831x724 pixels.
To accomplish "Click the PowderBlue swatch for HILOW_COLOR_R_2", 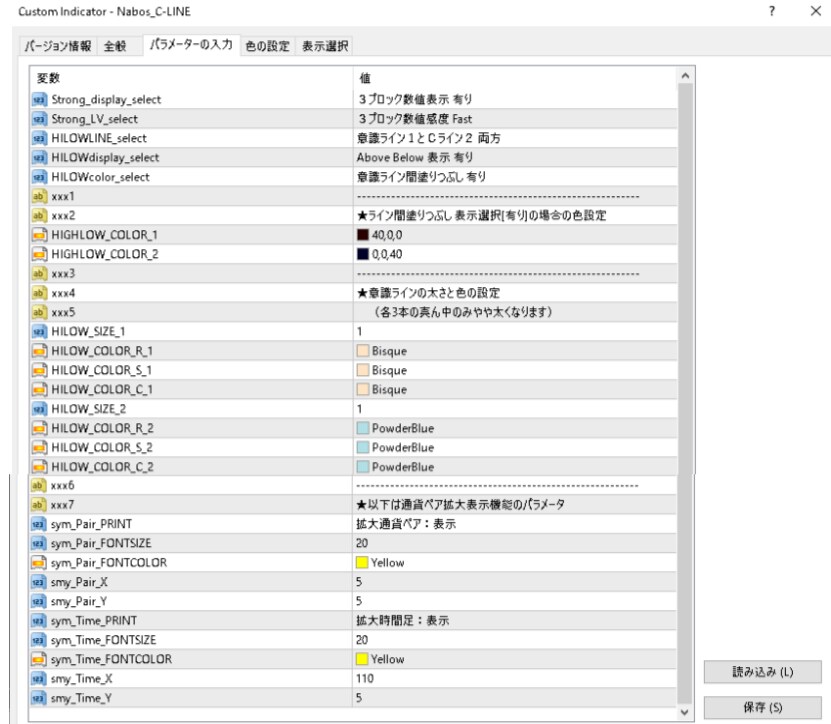I will point(363,428).
